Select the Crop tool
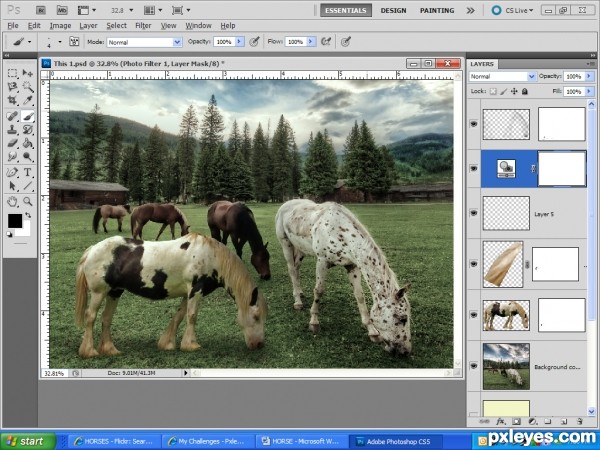This screenshot has width=600, height=450. coord(13,100)
